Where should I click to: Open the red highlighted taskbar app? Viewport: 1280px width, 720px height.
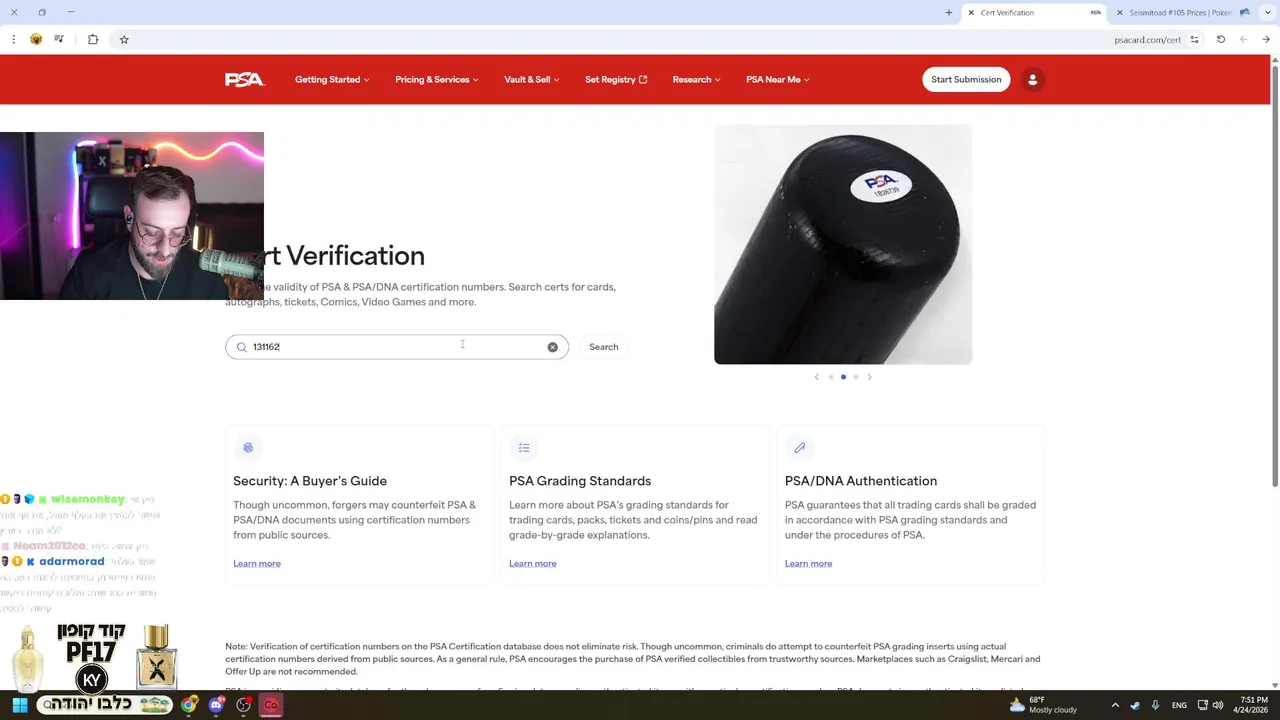(270, 705)
